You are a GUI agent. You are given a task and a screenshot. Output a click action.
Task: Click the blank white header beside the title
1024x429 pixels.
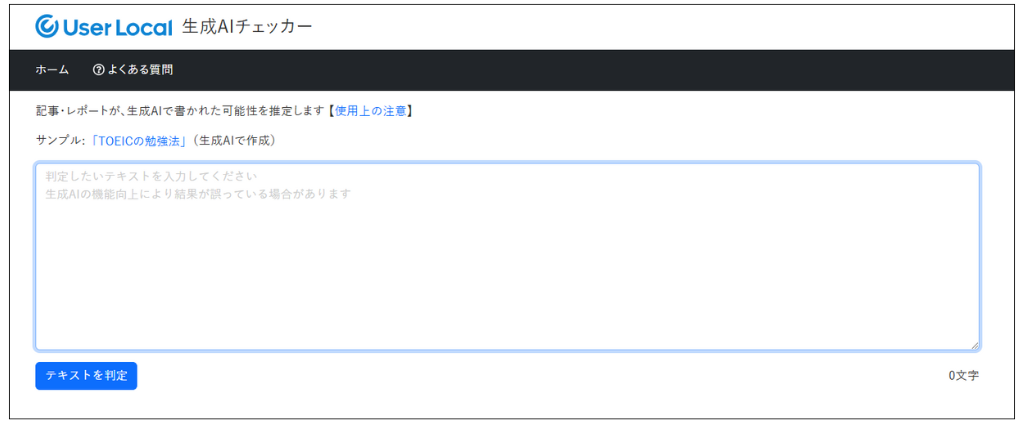[650, 26]
